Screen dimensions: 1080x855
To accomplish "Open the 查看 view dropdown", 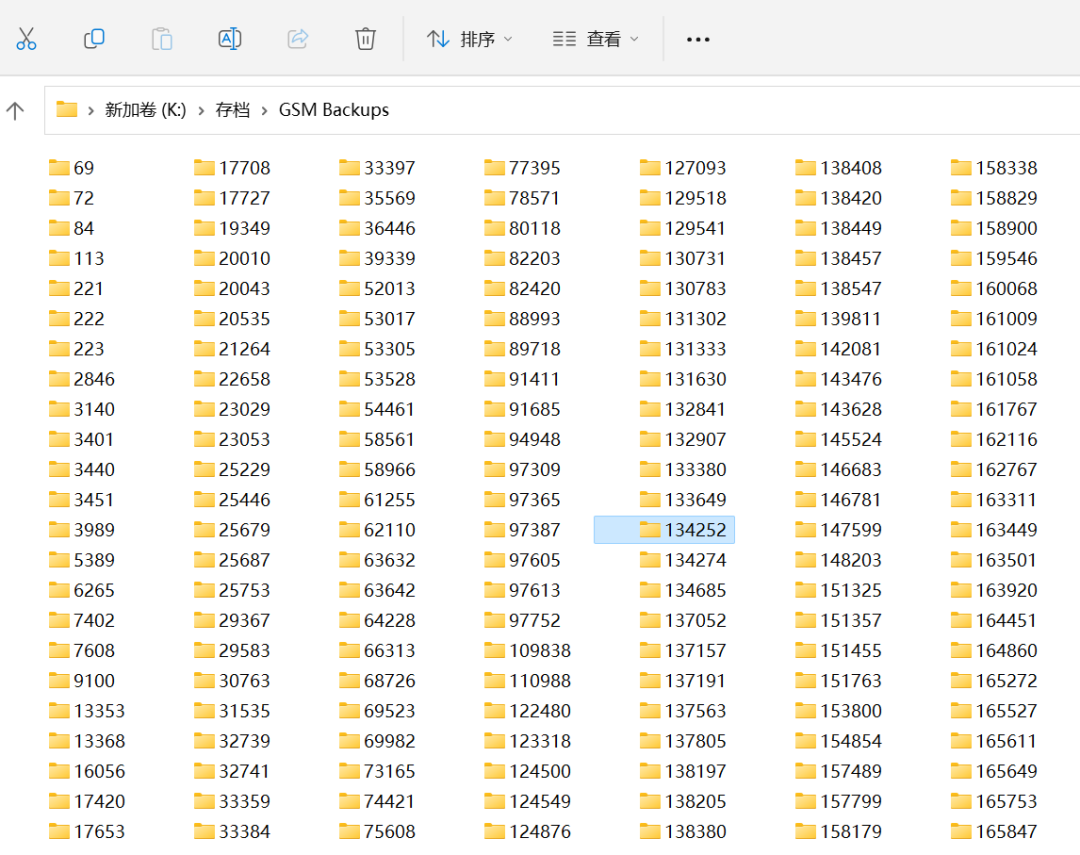I will click(596, 39).
